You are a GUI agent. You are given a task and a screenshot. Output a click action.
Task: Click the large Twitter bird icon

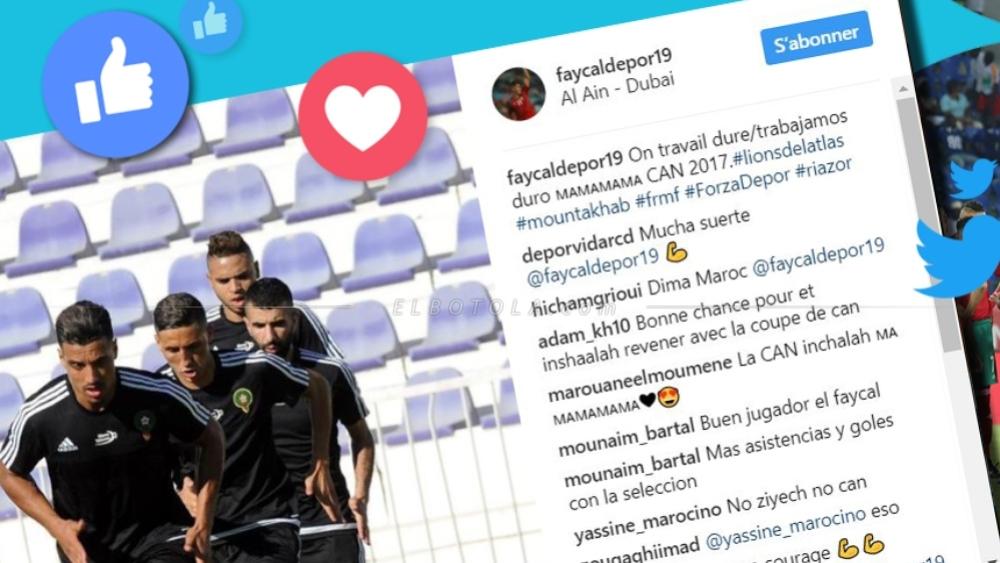pos(958,256)
